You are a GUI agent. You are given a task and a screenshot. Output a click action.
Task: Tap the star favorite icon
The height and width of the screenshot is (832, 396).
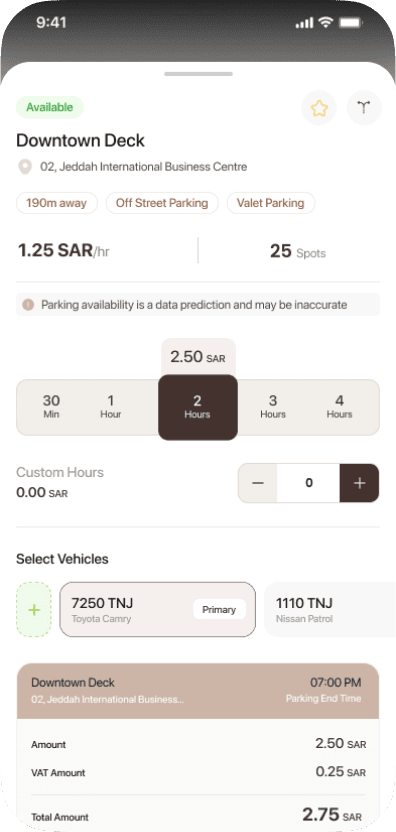point(319,108)
